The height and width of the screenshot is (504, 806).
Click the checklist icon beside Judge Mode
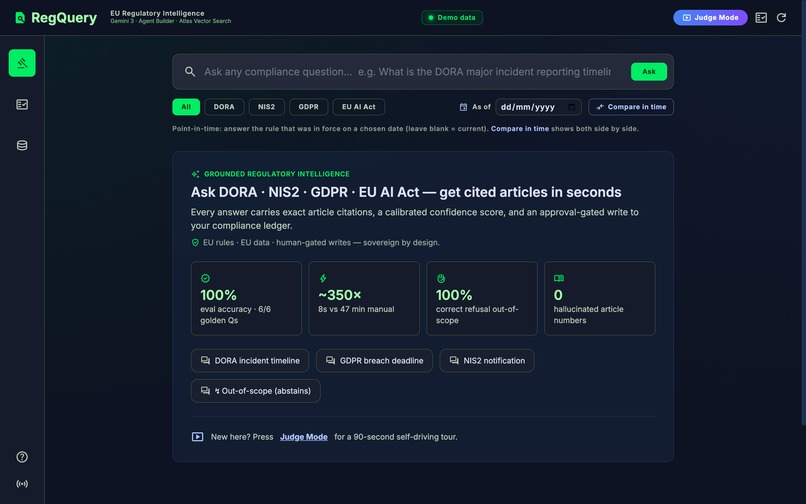761,17
